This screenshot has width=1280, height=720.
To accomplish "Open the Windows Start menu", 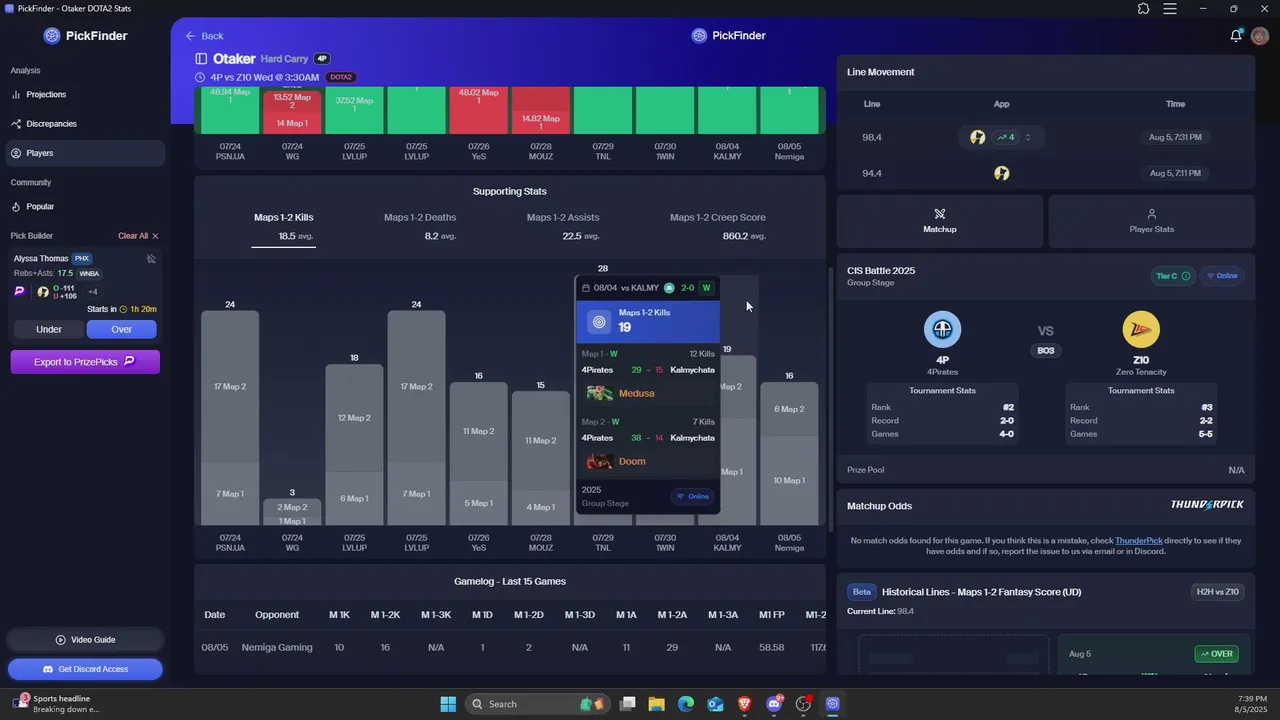I will [448, 704].
